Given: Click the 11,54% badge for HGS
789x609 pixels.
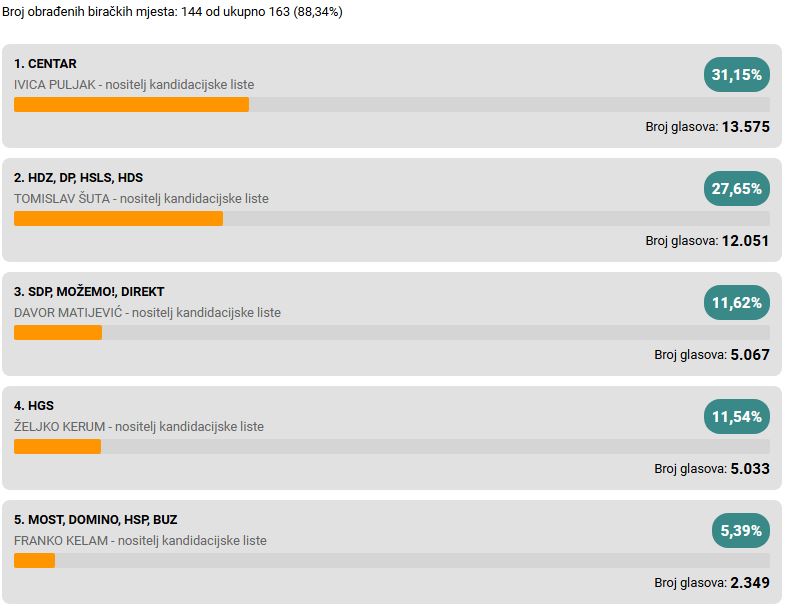Looking at the screenshot, I should (x=737, y=417).
